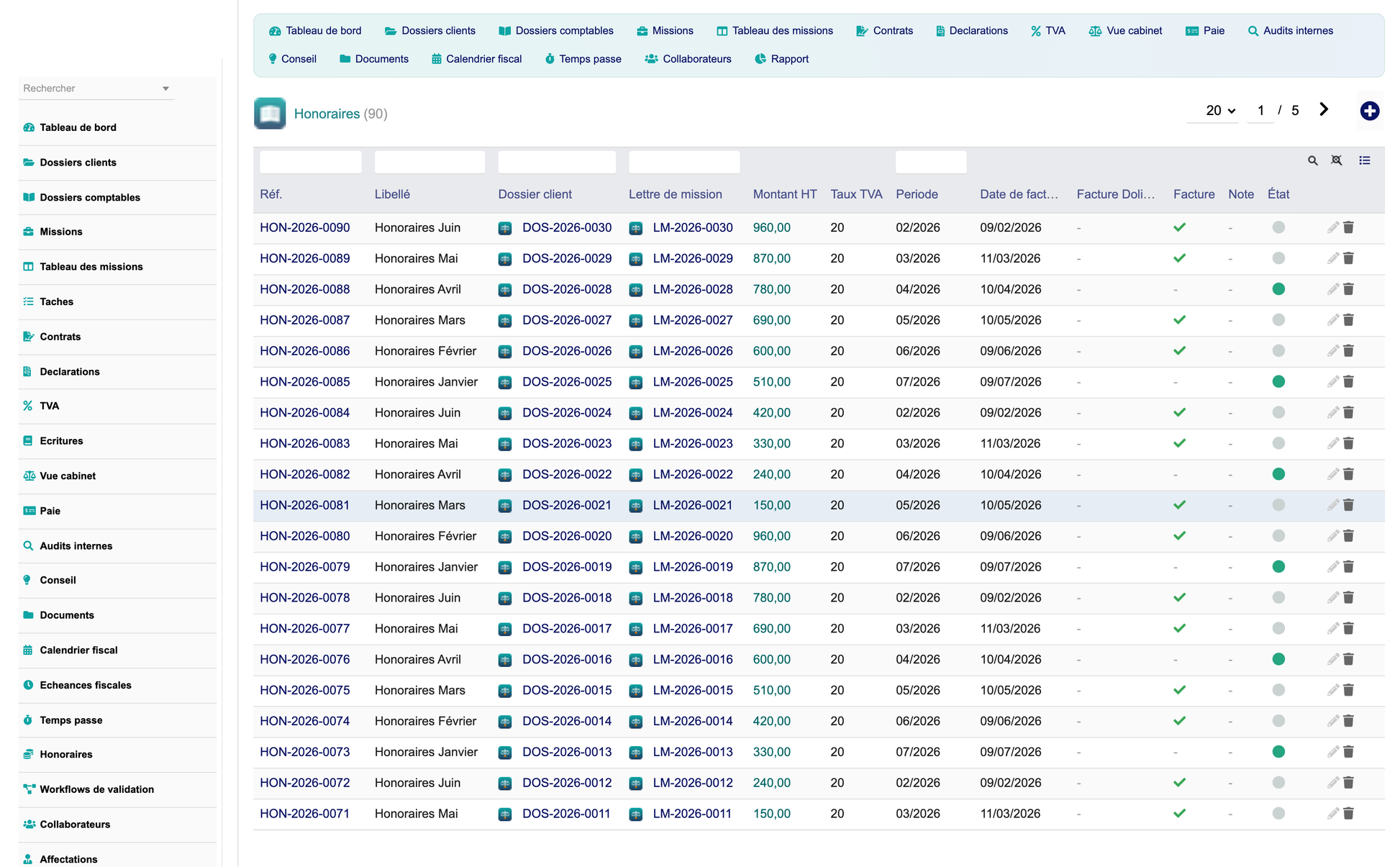Click the Echeances fiscales clock icon in sidebar
Image resolution: width=1400 pixels, height=867 pixels.
[x=28, y=685]
